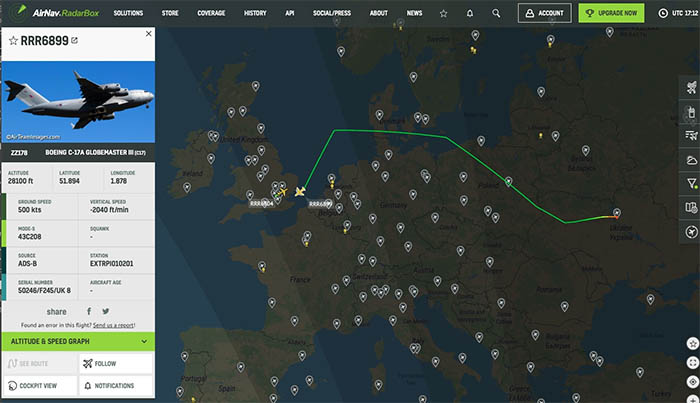This screenshot has height=403, width=700.
Task: Open the weather cloud layer icon
Action: tap(691, 160)
